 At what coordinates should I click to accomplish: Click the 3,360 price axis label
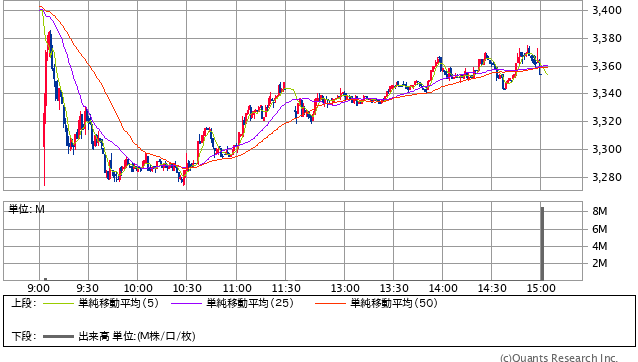(x=607, y=66)
